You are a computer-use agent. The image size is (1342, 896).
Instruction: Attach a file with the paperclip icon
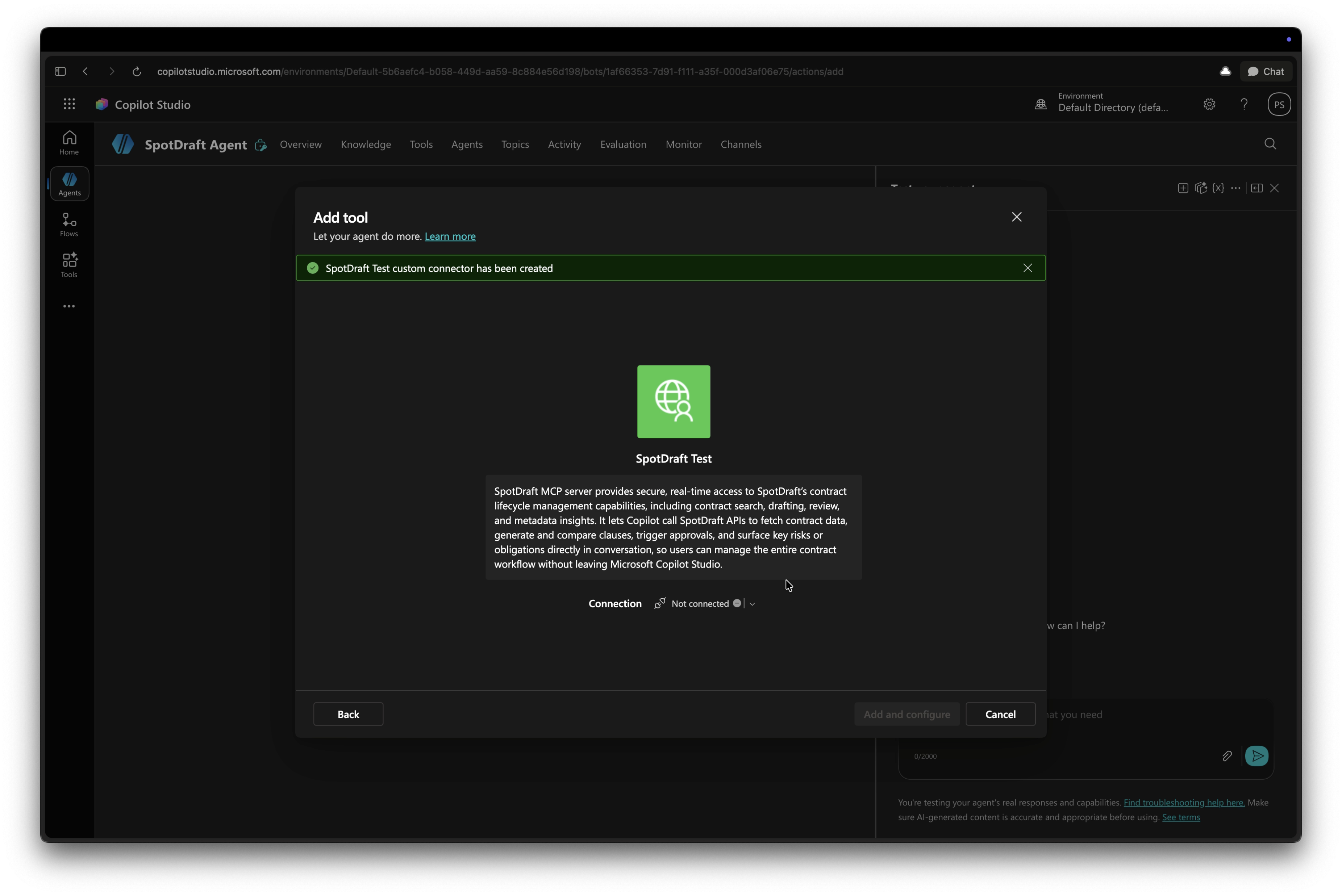tap(1226, 756)
